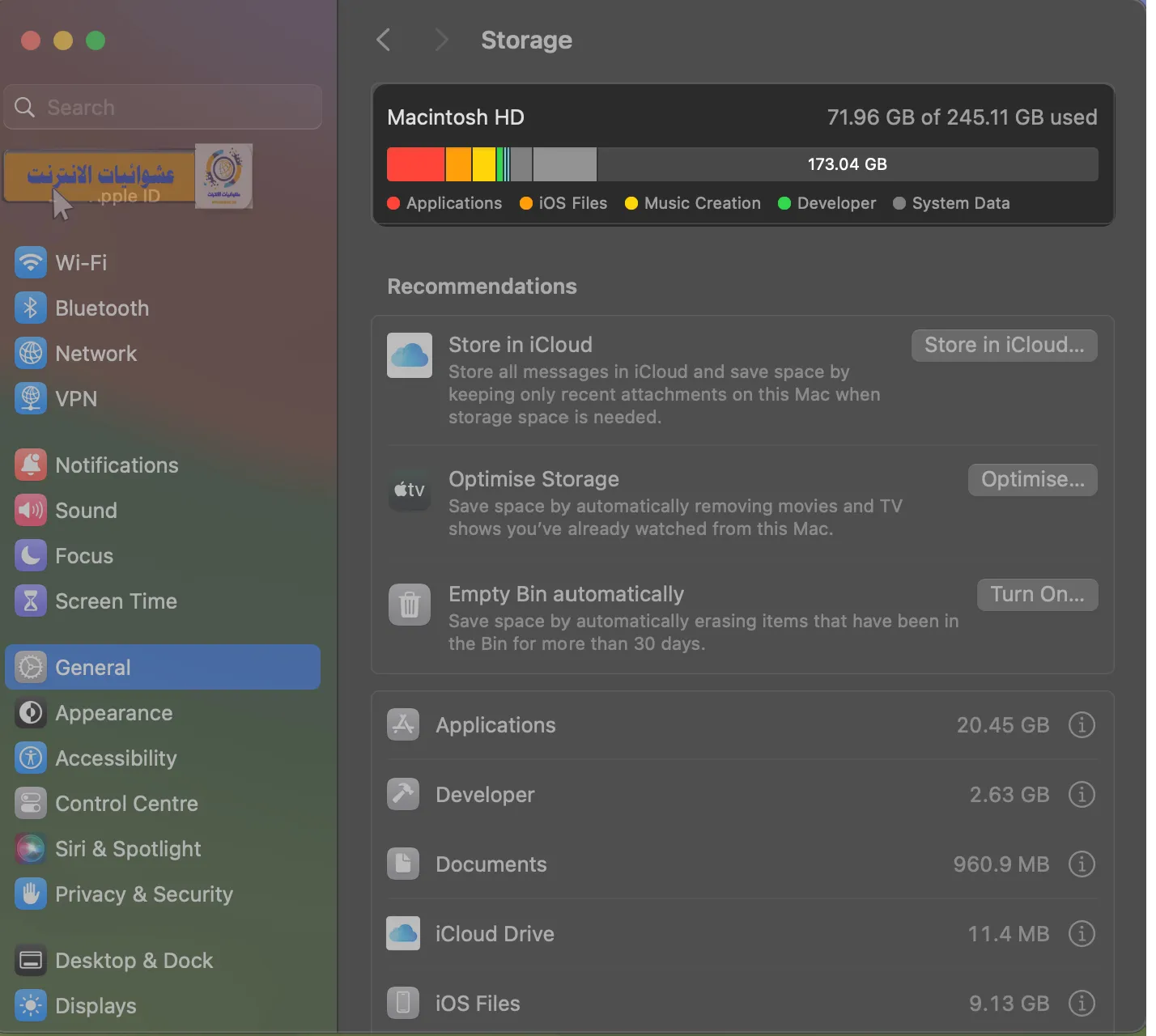Select the Sound speaker icon
1156x1036 pixels.
pos(31,511)
